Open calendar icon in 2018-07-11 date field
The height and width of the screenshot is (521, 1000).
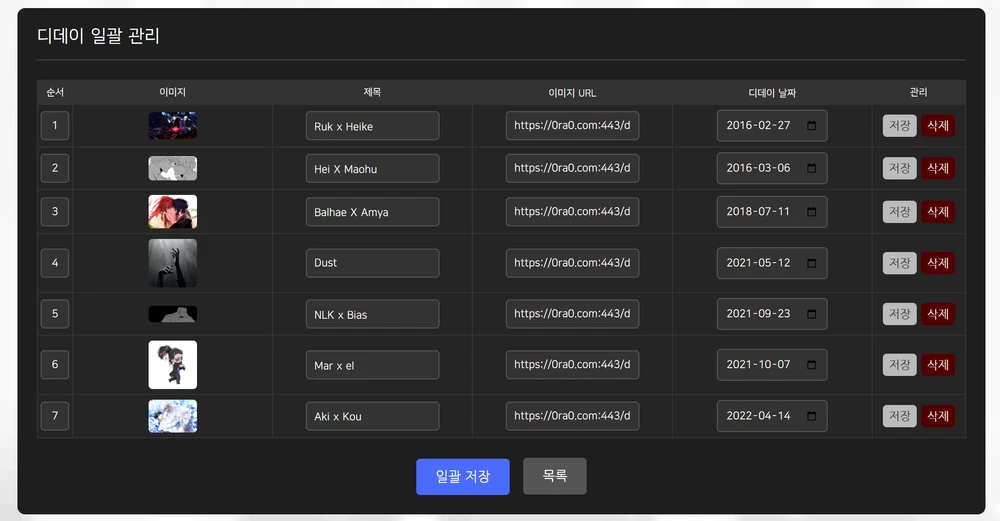point(811,212)
